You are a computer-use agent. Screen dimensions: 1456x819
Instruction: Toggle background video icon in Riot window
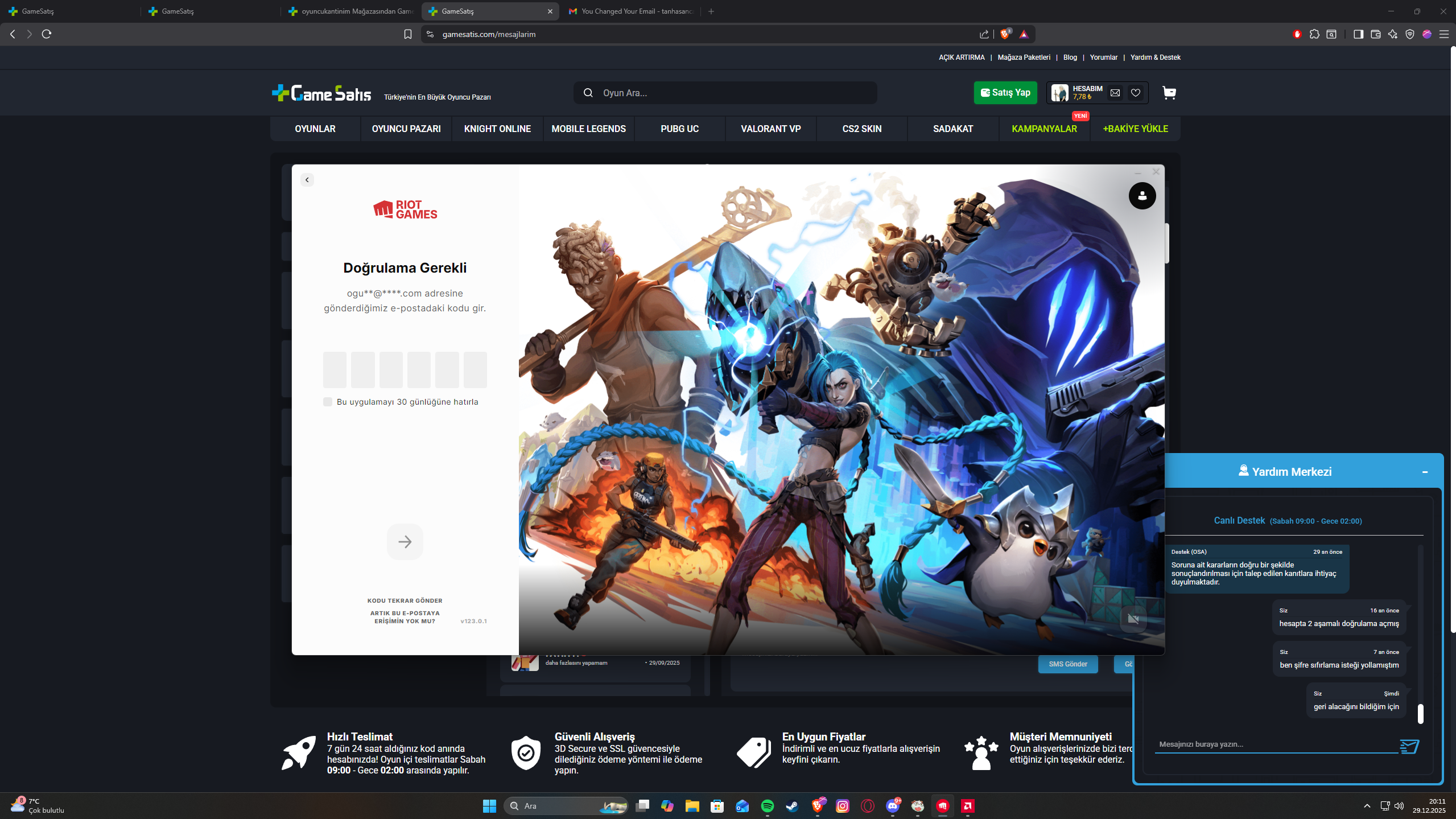click(1133, 619)
